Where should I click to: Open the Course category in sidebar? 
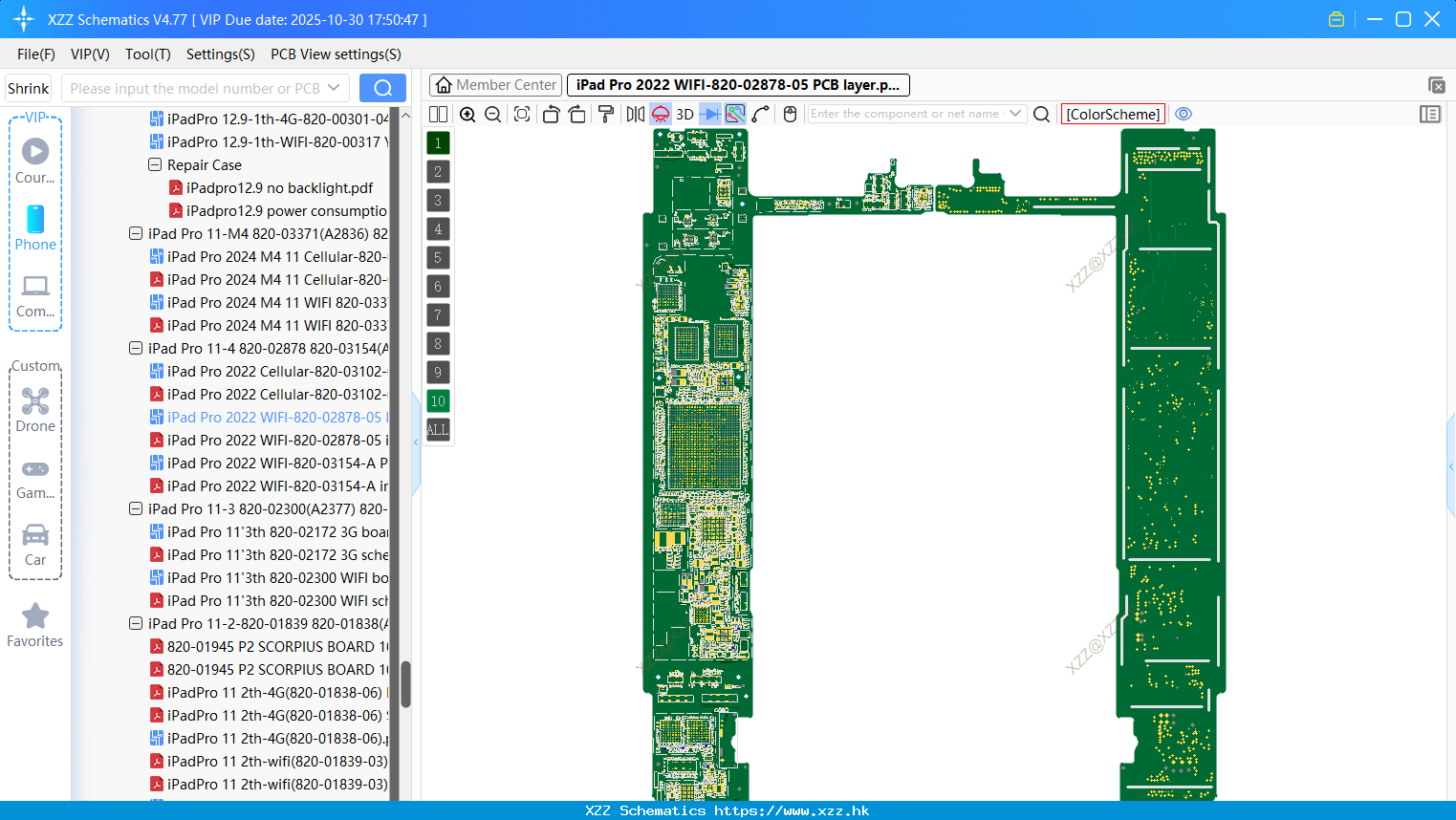(35, 161)
